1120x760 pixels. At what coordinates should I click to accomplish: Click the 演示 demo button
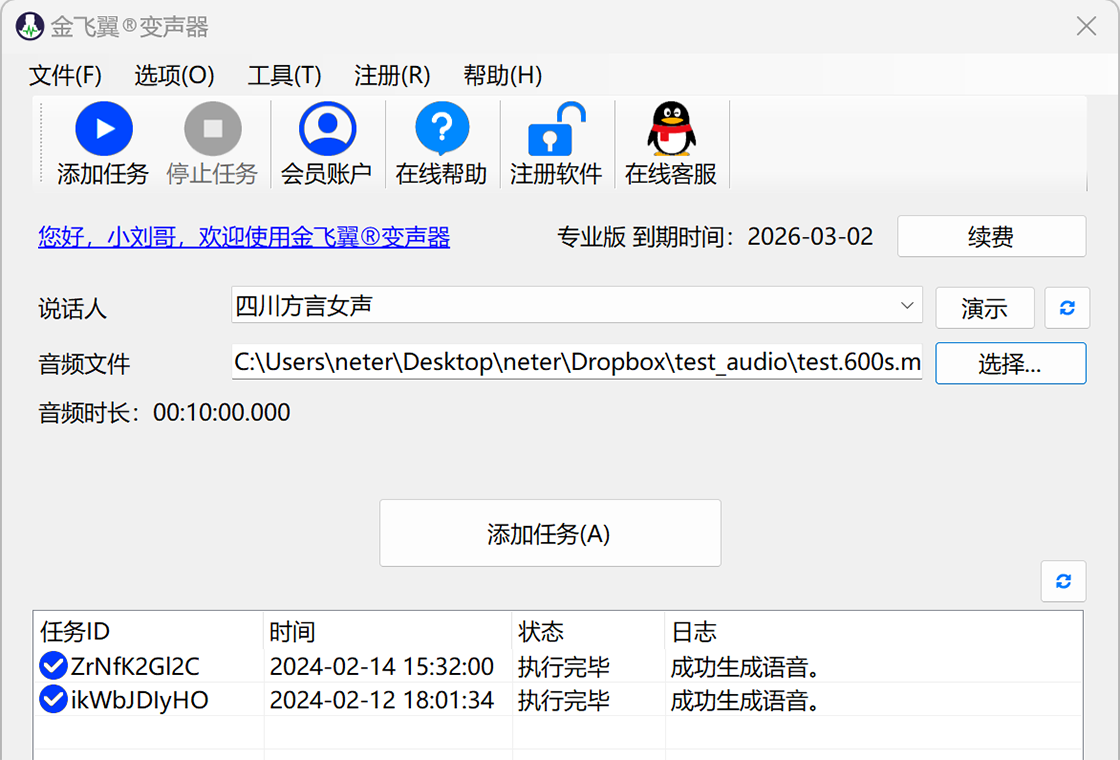pyautogui.click(x=984, y=308)
